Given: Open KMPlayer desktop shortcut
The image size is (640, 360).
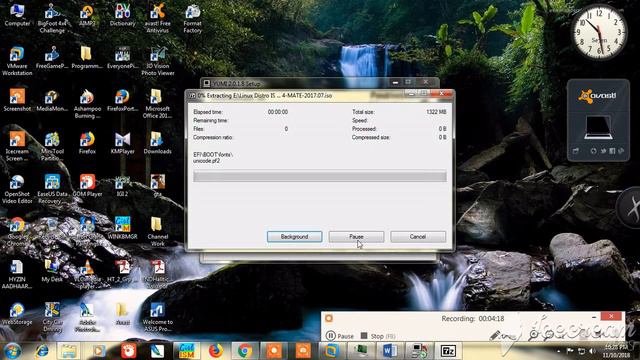Looking at the screenshot, I should pyautogui.click(x=122, y=143).
